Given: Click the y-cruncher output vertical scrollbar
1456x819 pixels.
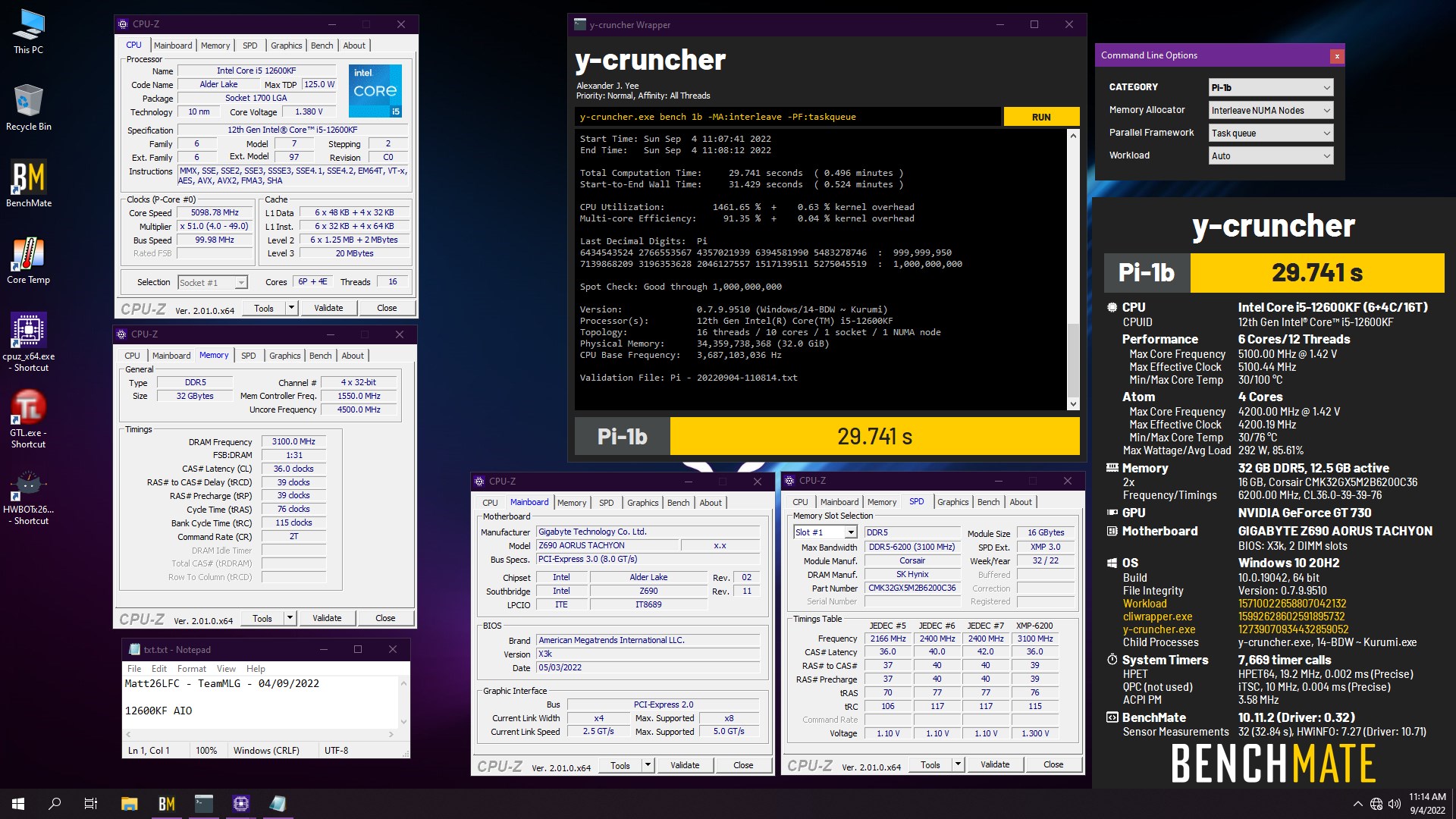Looking at the screenshot, I should coord(1073,269).
